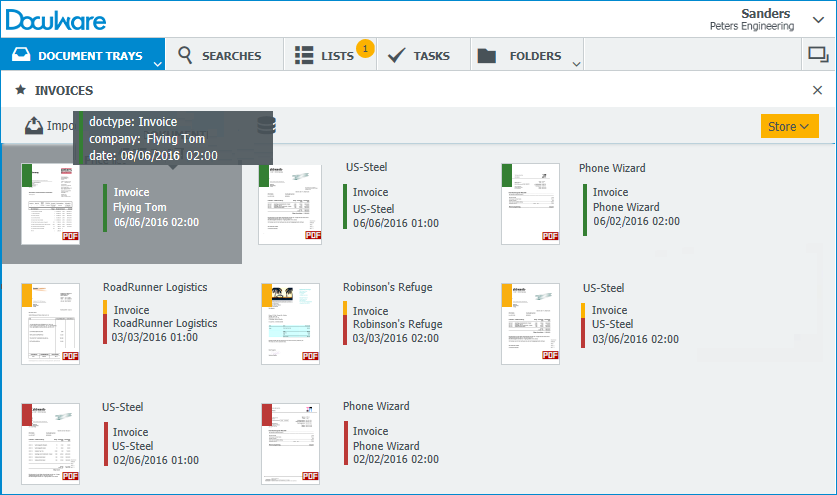Click the star icon beside INVOICES
Image resolution: width=837 pixels, height=495 pixels.
20,90
